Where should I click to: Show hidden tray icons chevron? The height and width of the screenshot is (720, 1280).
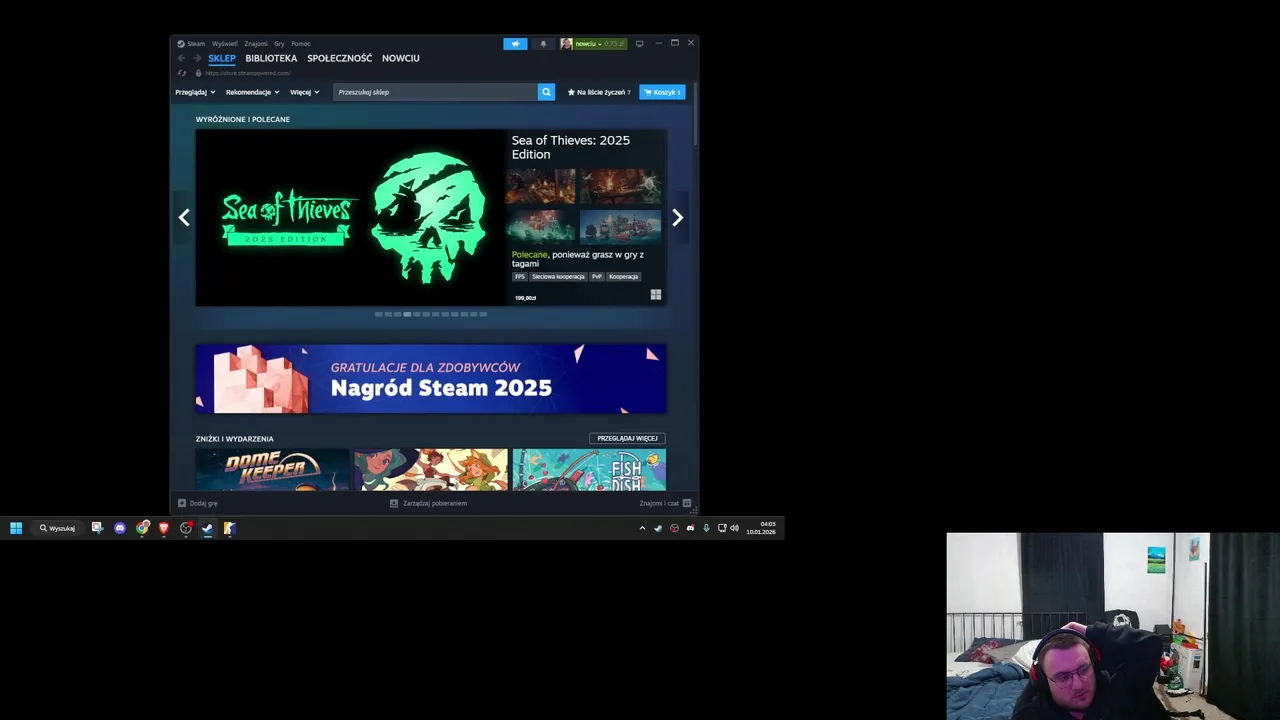click(642, 528)
